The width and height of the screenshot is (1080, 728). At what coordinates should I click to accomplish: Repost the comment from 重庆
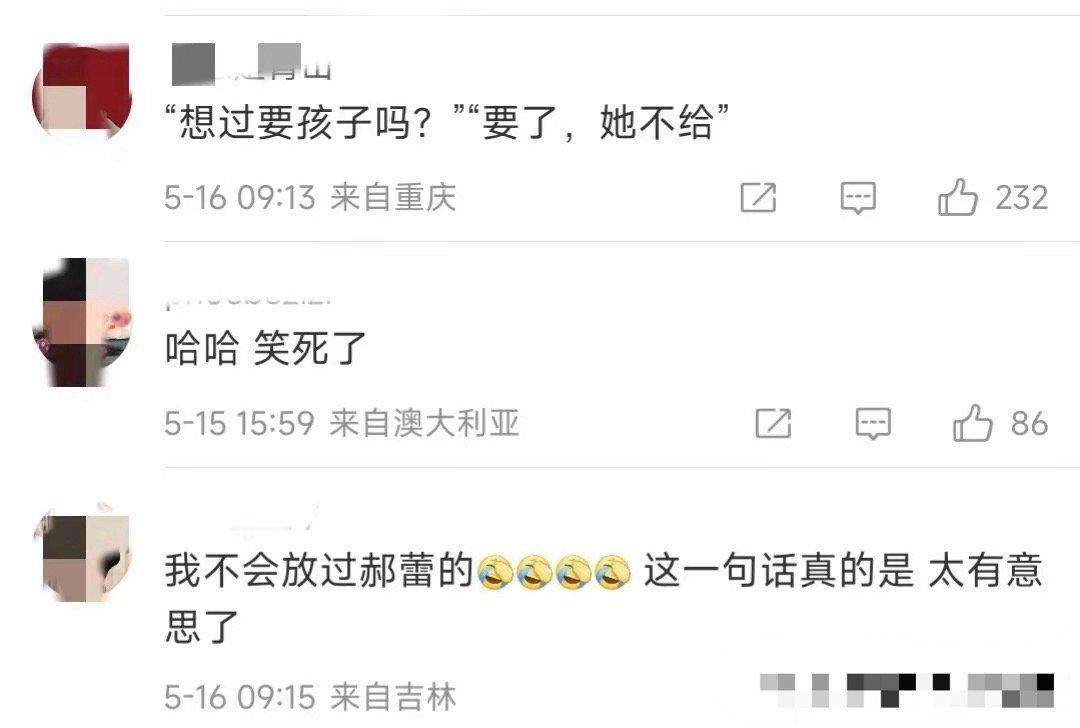[758, 198]
